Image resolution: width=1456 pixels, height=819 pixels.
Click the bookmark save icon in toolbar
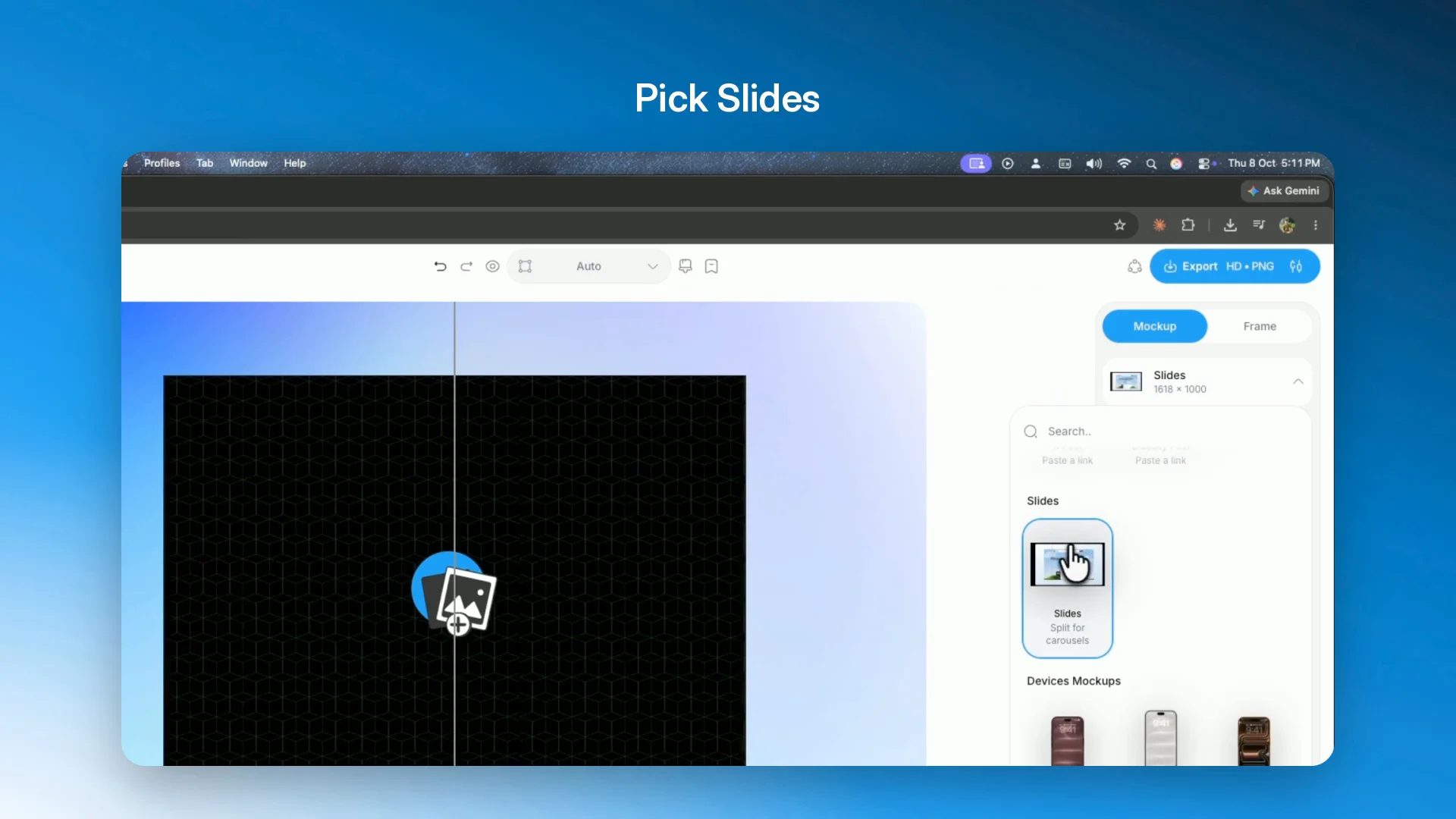coord(711,266)
